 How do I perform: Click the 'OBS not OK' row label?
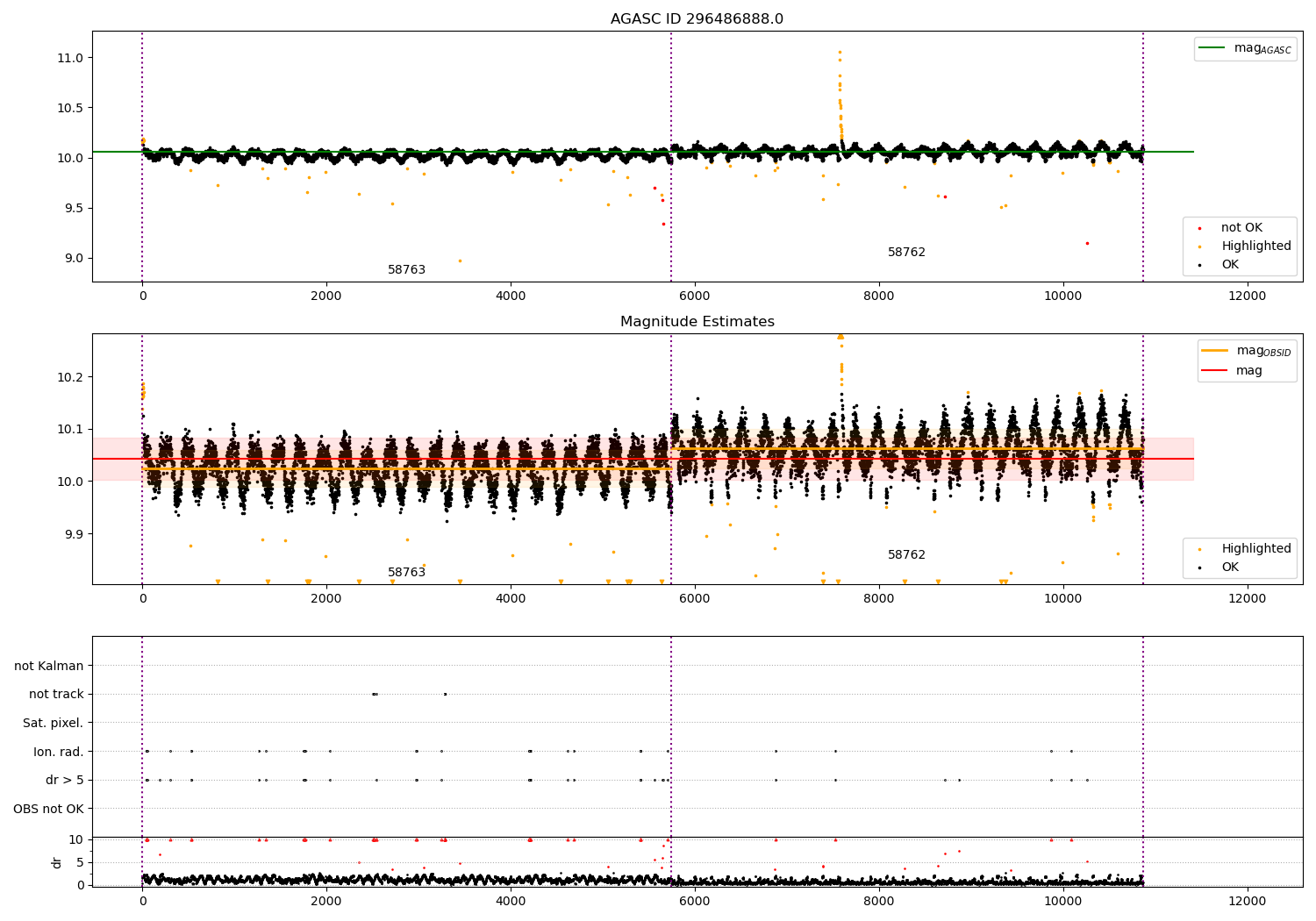pyautogui.click(x=49, y=810)
